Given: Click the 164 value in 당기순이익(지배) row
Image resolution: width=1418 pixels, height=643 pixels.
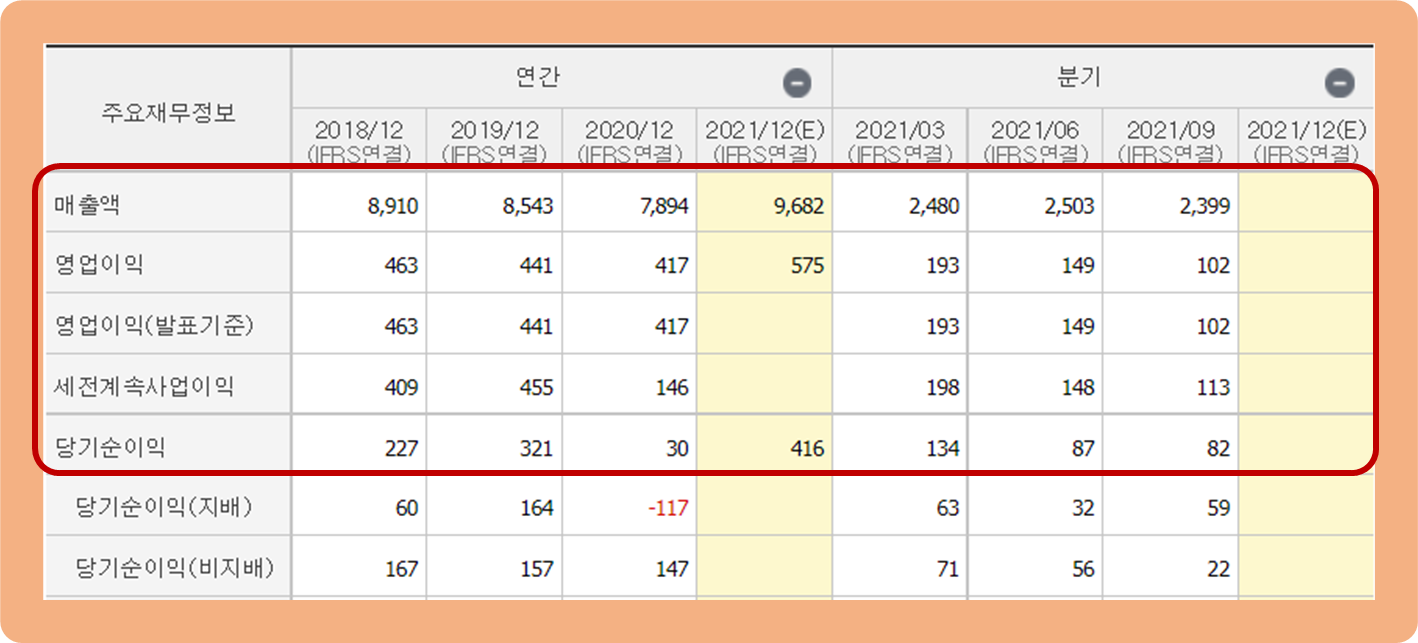Looking at the screenshot, I should point(536,508).
